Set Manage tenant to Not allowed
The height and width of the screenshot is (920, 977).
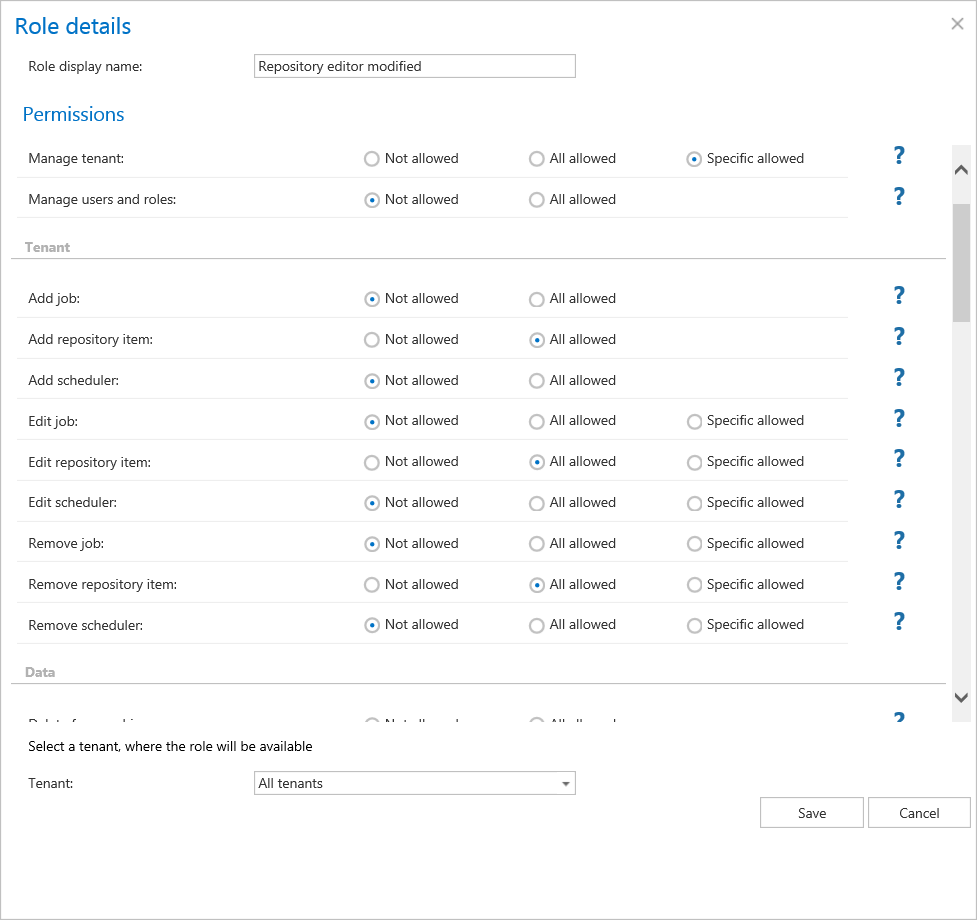tap(372, 159)
